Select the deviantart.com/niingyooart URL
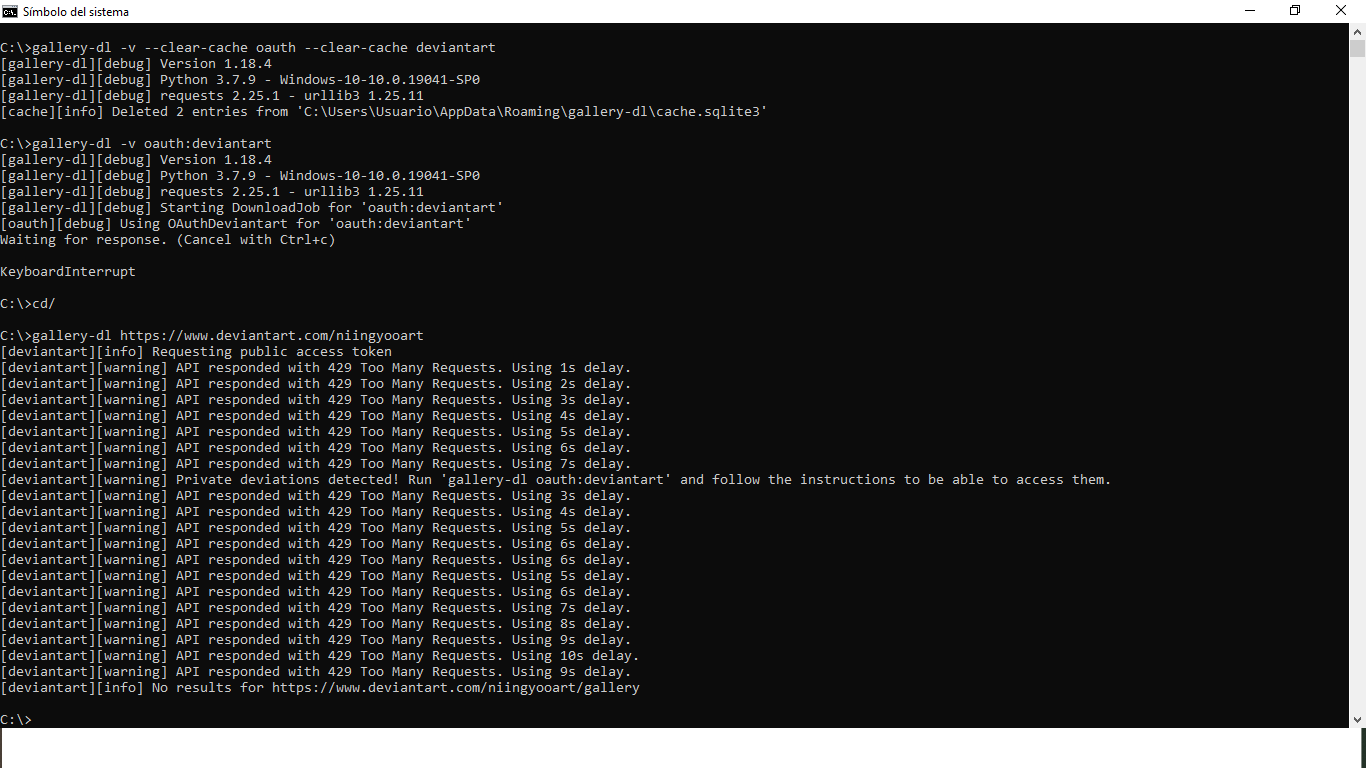Screen dimensions: 1366x768 point(270,335)
